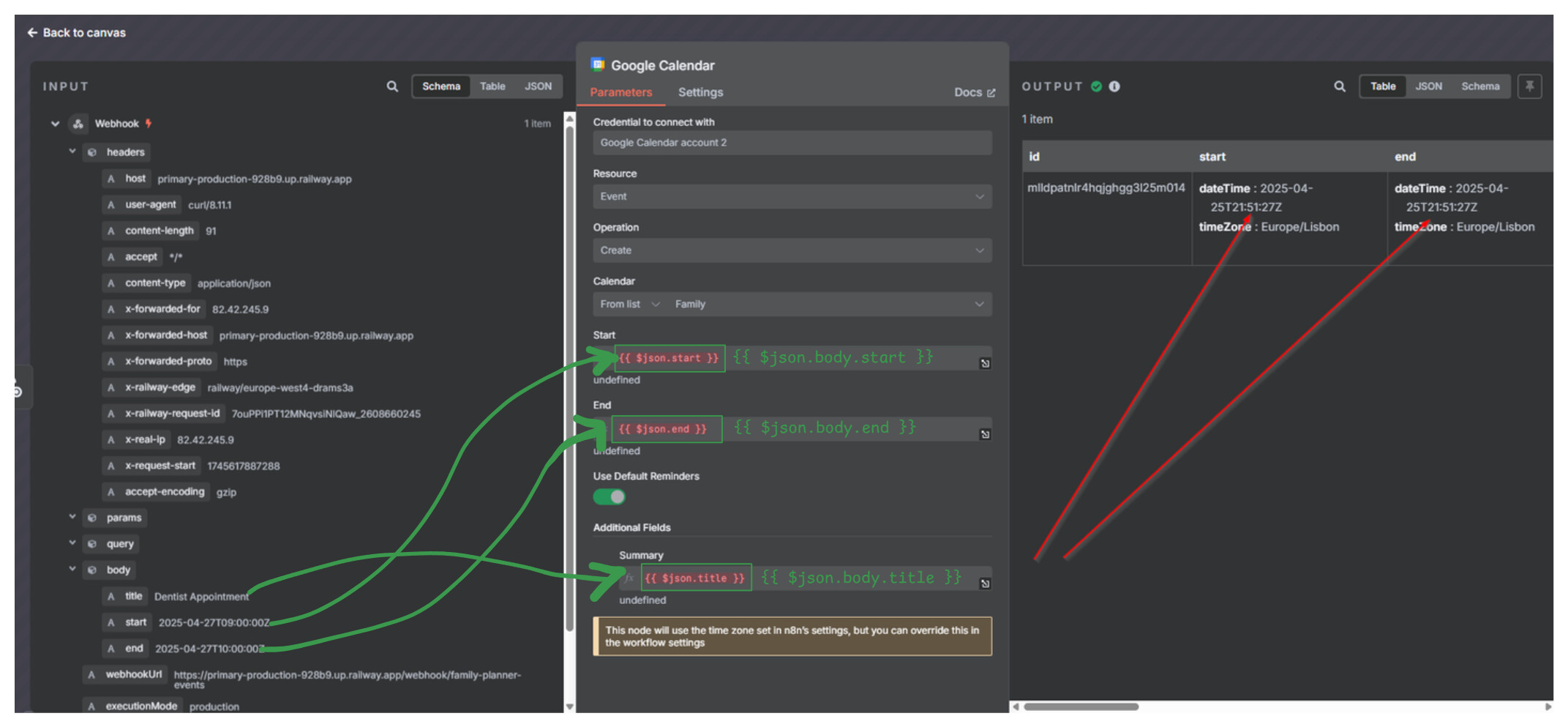This screenshot has height=727, width=1568.
Task: Collapse the headers group
Action: tap(72, 152)
